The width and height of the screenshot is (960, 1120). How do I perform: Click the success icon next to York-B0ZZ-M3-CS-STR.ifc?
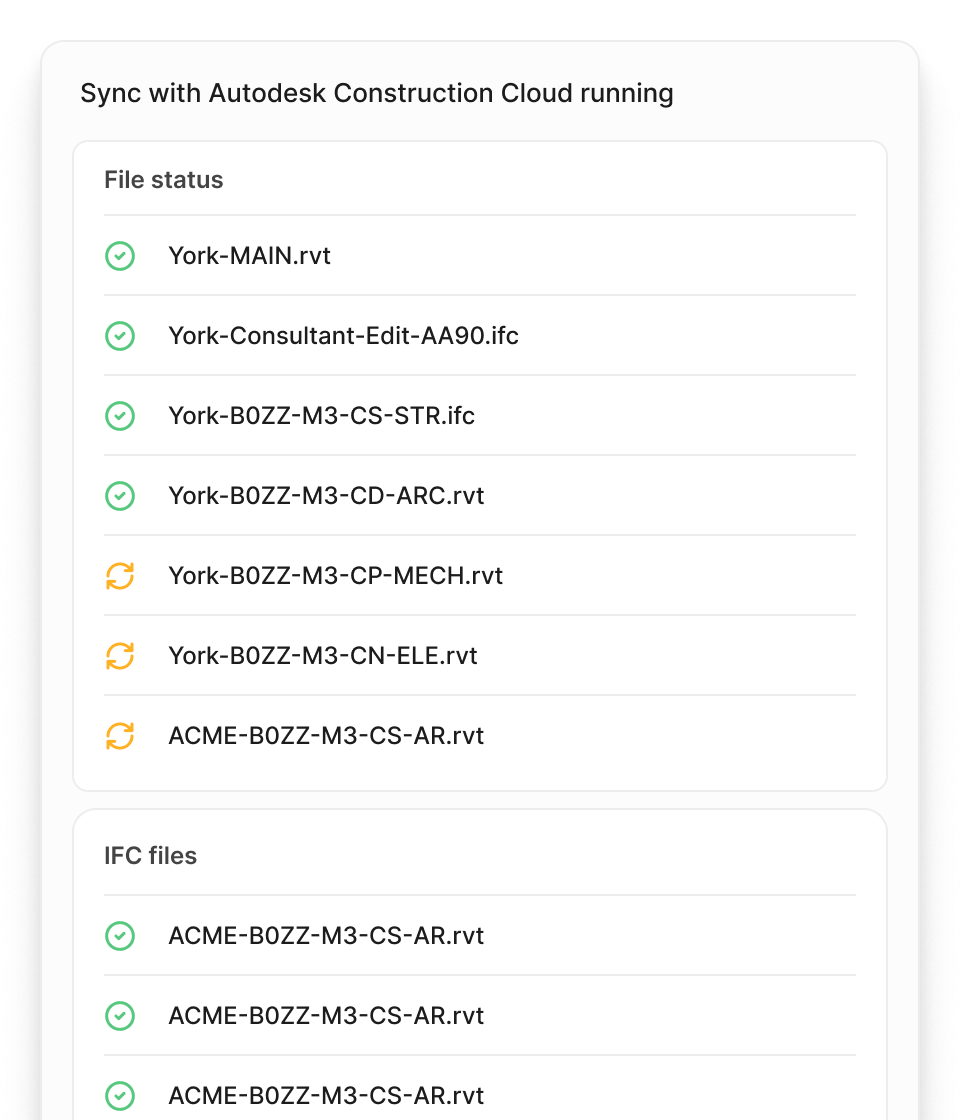120,416
